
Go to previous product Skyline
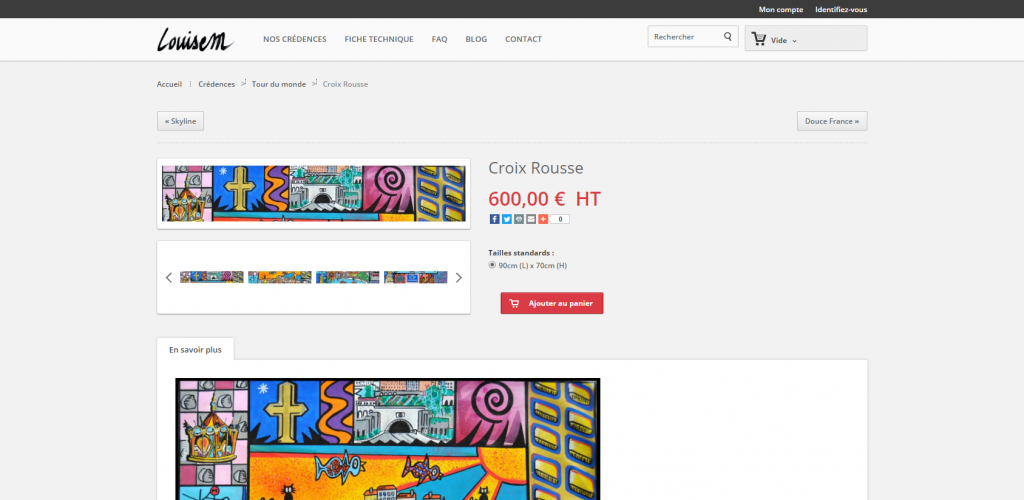[x=180, y=121]
